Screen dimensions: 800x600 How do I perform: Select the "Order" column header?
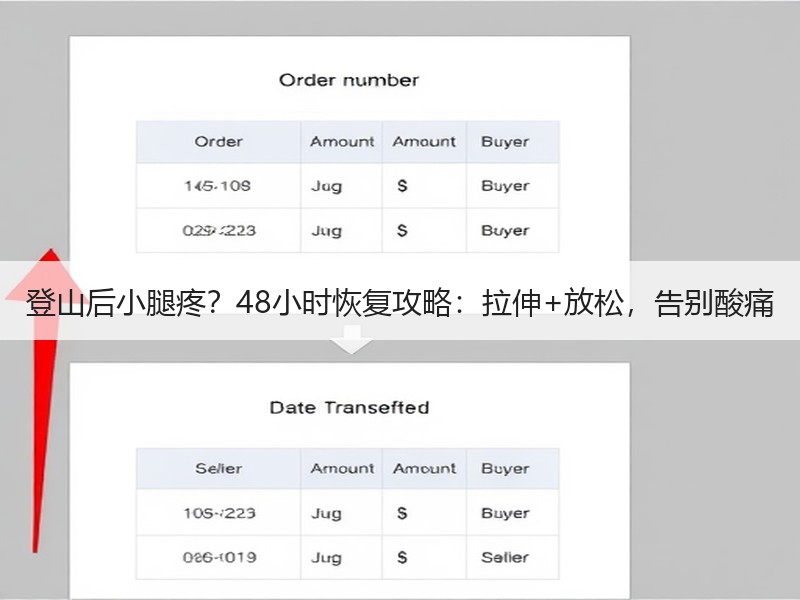coord(218,141)
